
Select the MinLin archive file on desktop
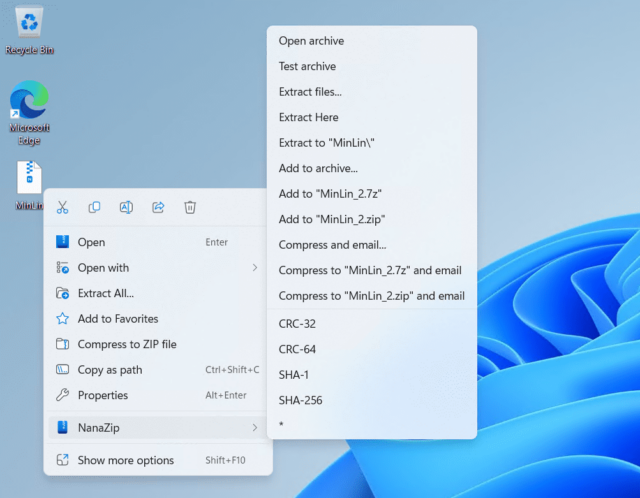[x=29, y=186]
